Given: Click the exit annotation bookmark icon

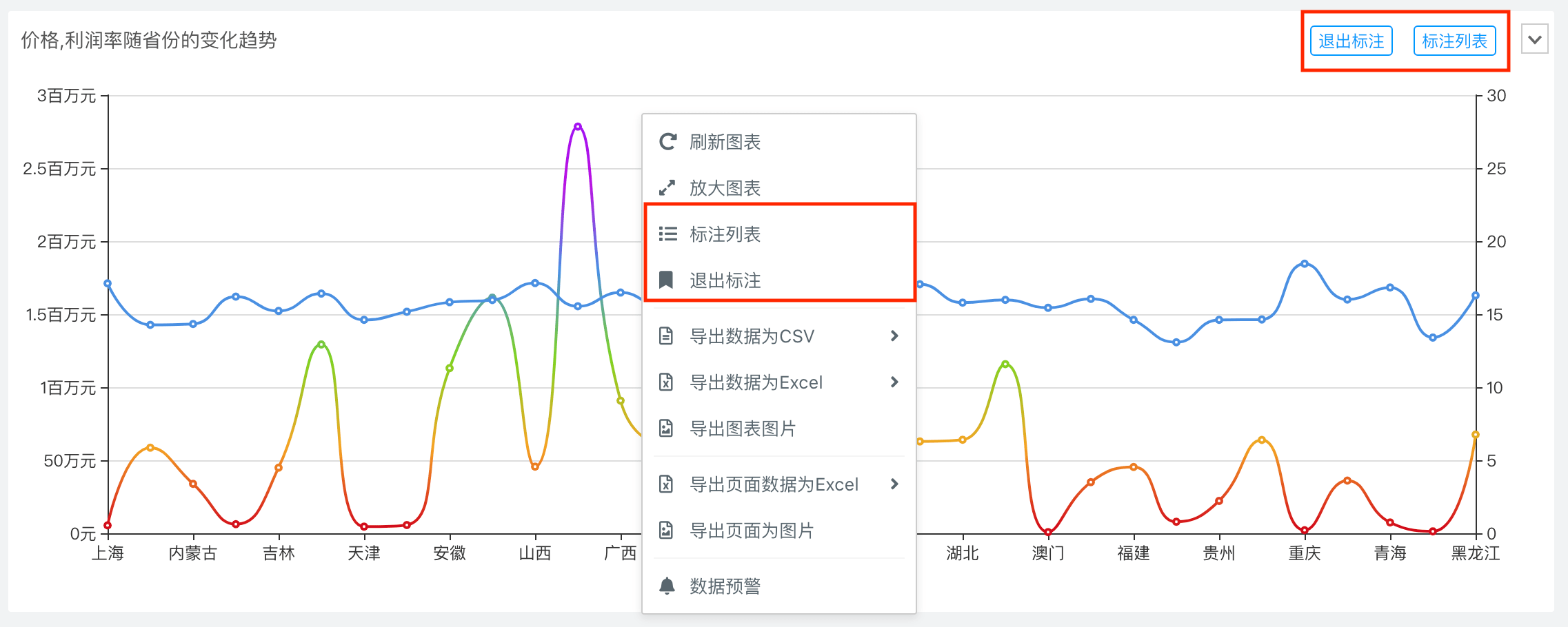Looking at the screenshot, I should pyautogui.click(x=666, y=280).
